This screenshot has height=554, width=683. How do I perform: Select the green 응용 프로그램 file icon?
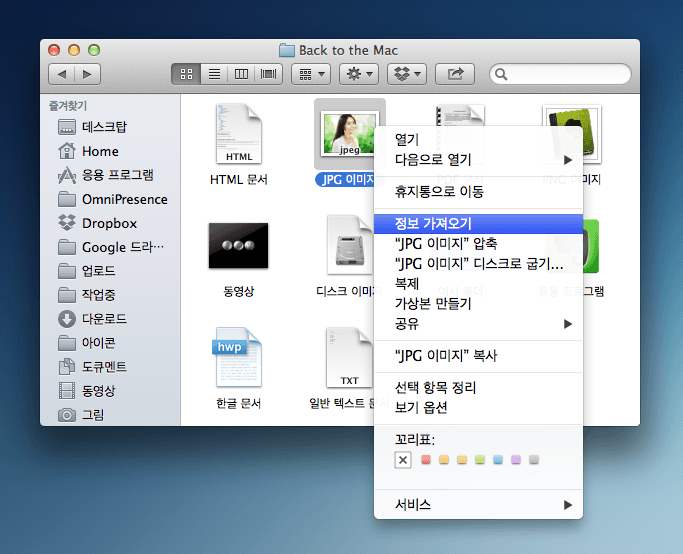pos(591,246)
